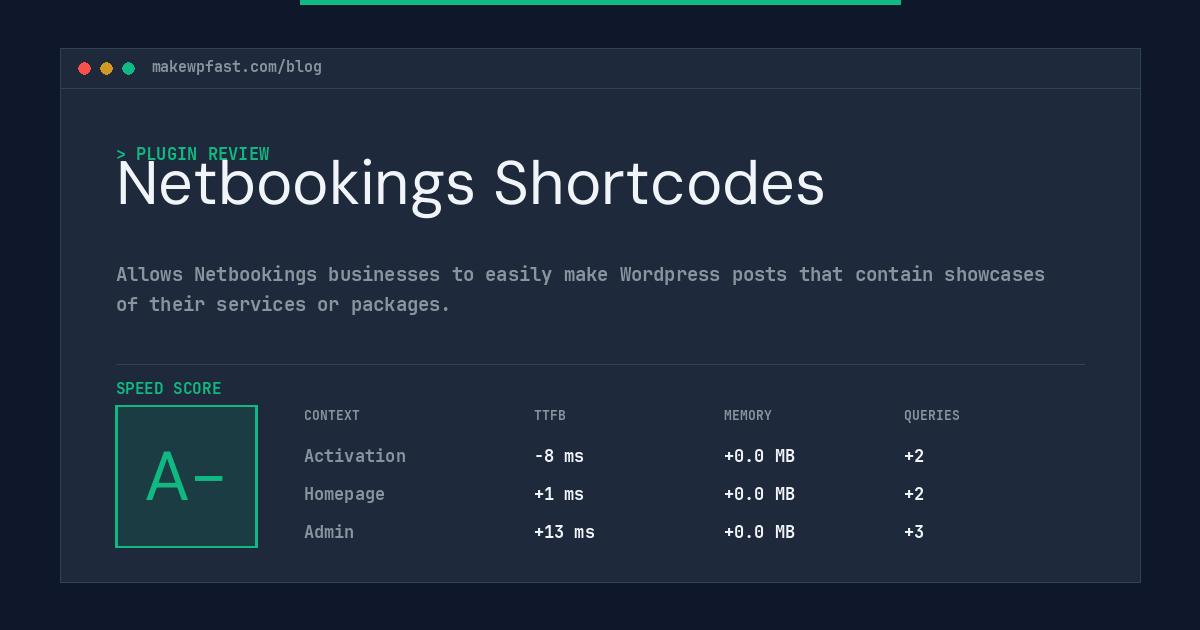Click the '-8 ms' Activation TTFB value
Screen dimensions: 1200x630
pos(559,456)
